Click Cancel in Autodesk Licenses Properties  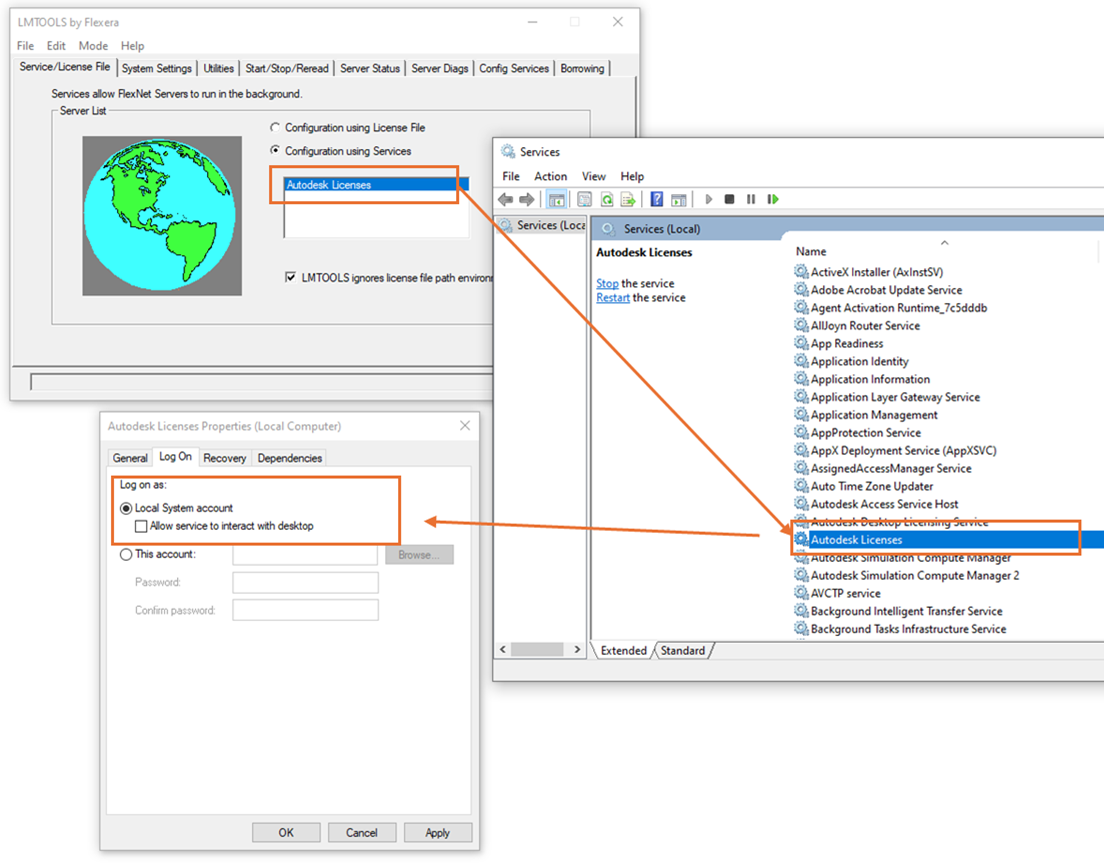pos(362,832)
